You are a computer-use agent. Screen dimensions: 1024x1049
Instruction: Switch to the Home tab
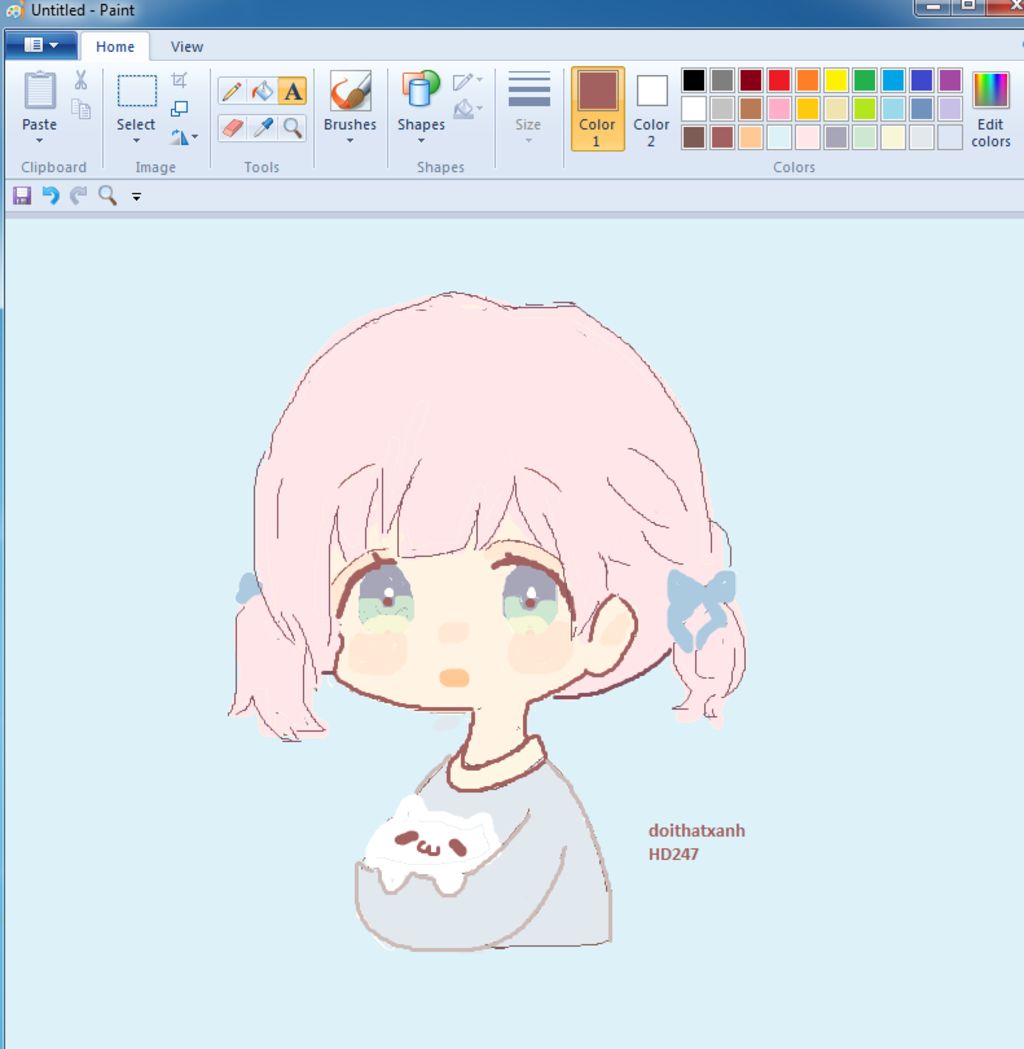coord(115,46)
